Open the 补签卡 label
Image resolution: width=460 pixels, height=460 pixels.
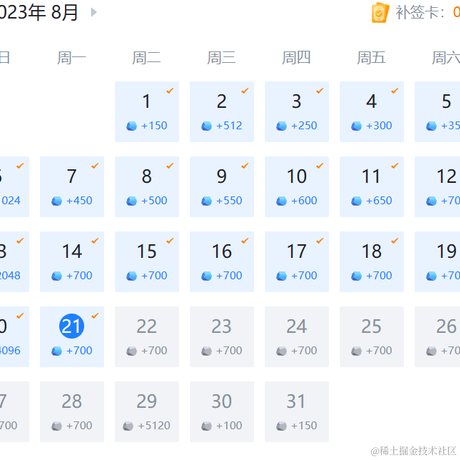(420, 13)
